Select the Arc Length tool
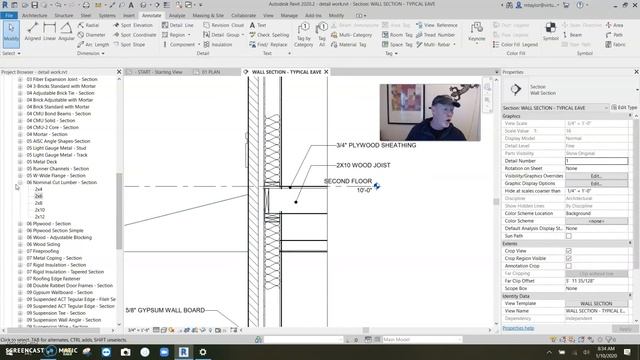Screen dimensions: 640x360 [93, 44]
